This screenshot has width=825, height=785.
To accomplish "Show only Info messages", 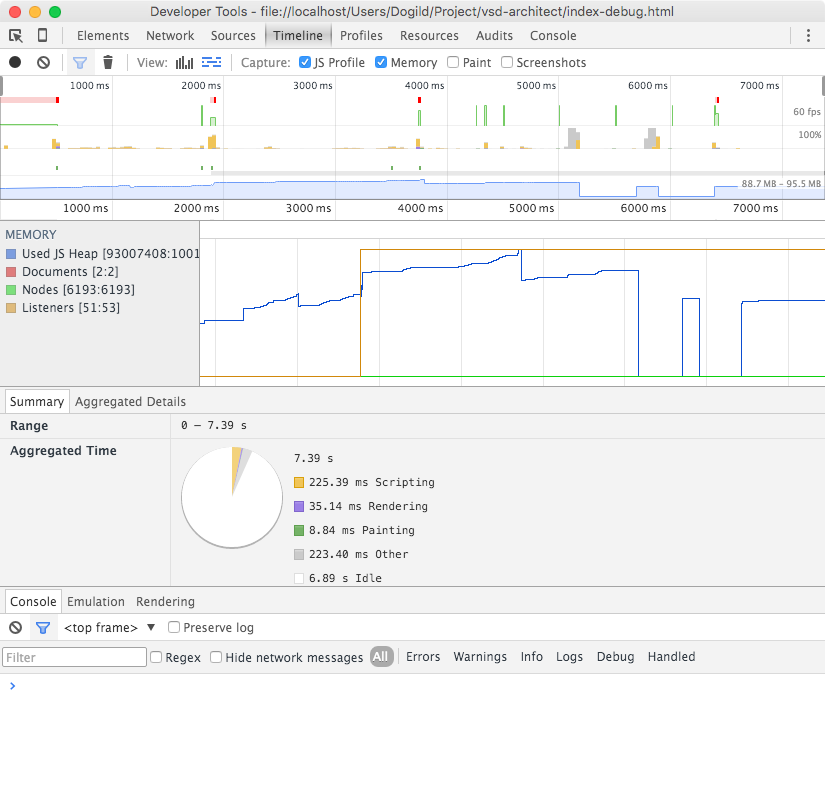I will coord(531,657).
